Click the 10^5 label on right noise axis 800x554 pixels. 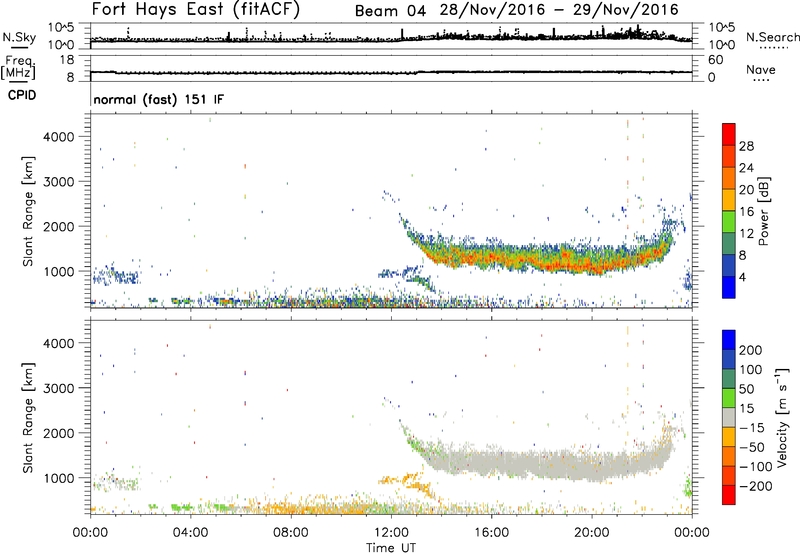(x=721, y=28)
